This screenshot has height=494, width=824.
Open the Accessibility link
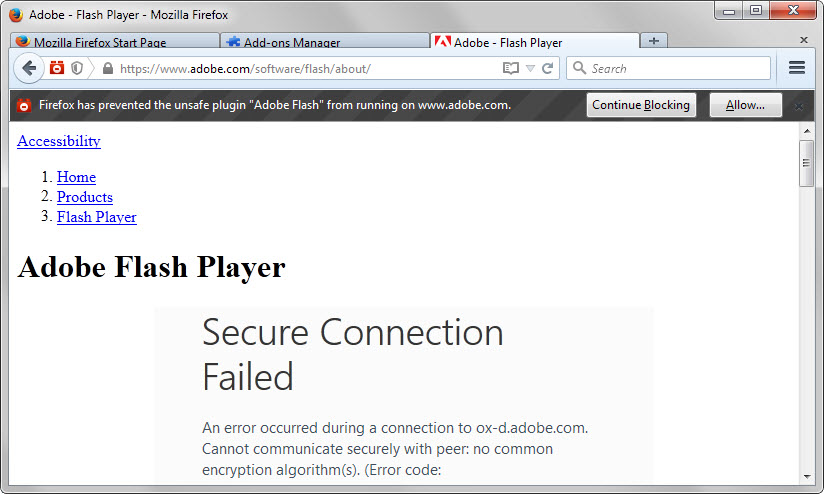(x=59, y=141)
